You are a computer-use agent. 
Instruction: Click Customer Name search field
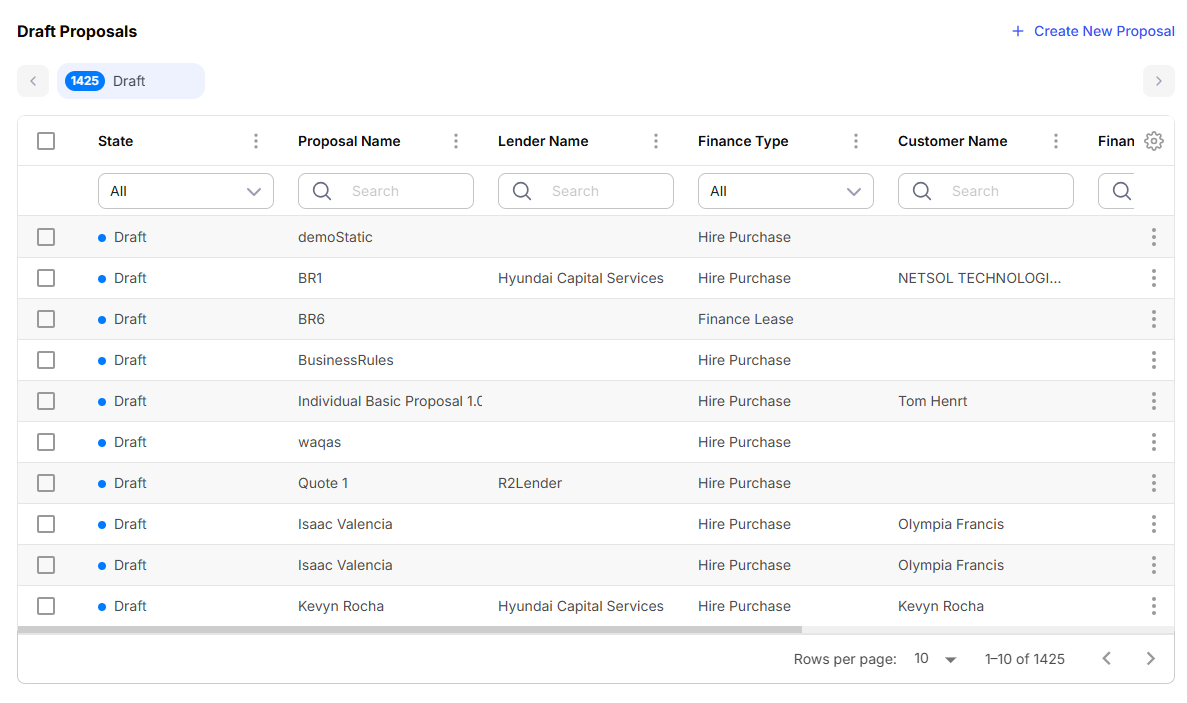[x=985, y=191]
